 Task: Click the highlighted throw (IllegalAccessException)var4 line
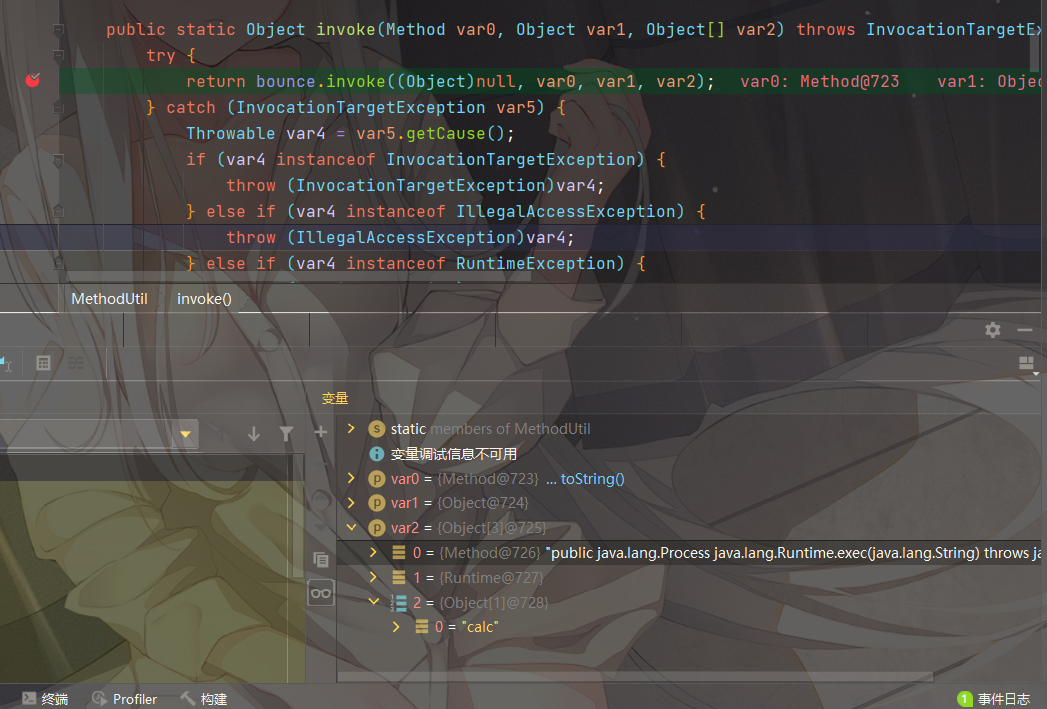400,238
